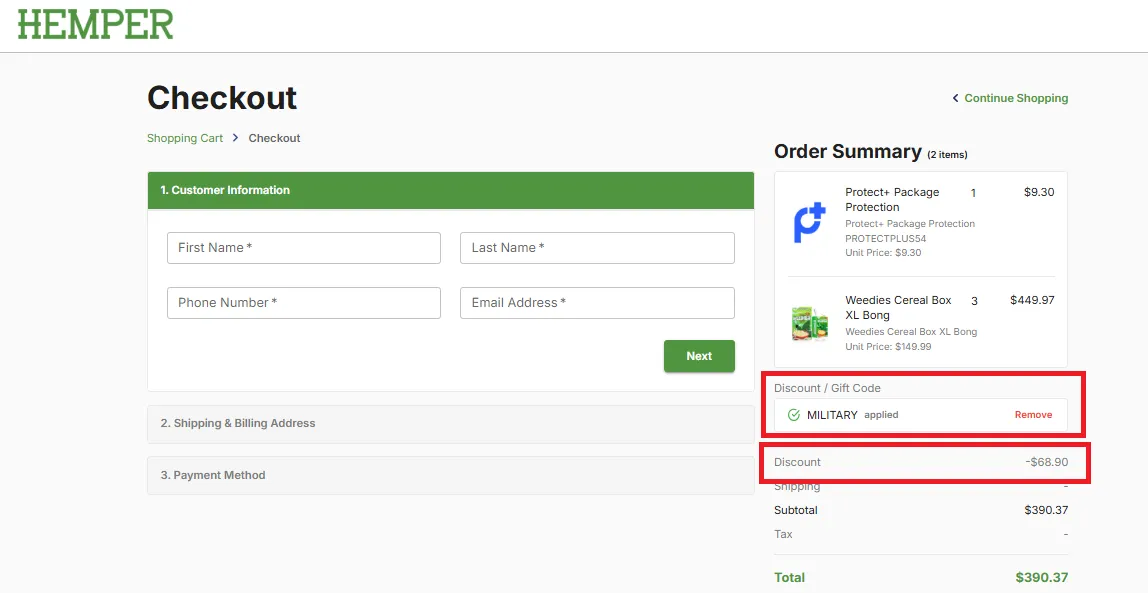Expand the Customer Information section header

pyautogui.click(x=450, y=190)
